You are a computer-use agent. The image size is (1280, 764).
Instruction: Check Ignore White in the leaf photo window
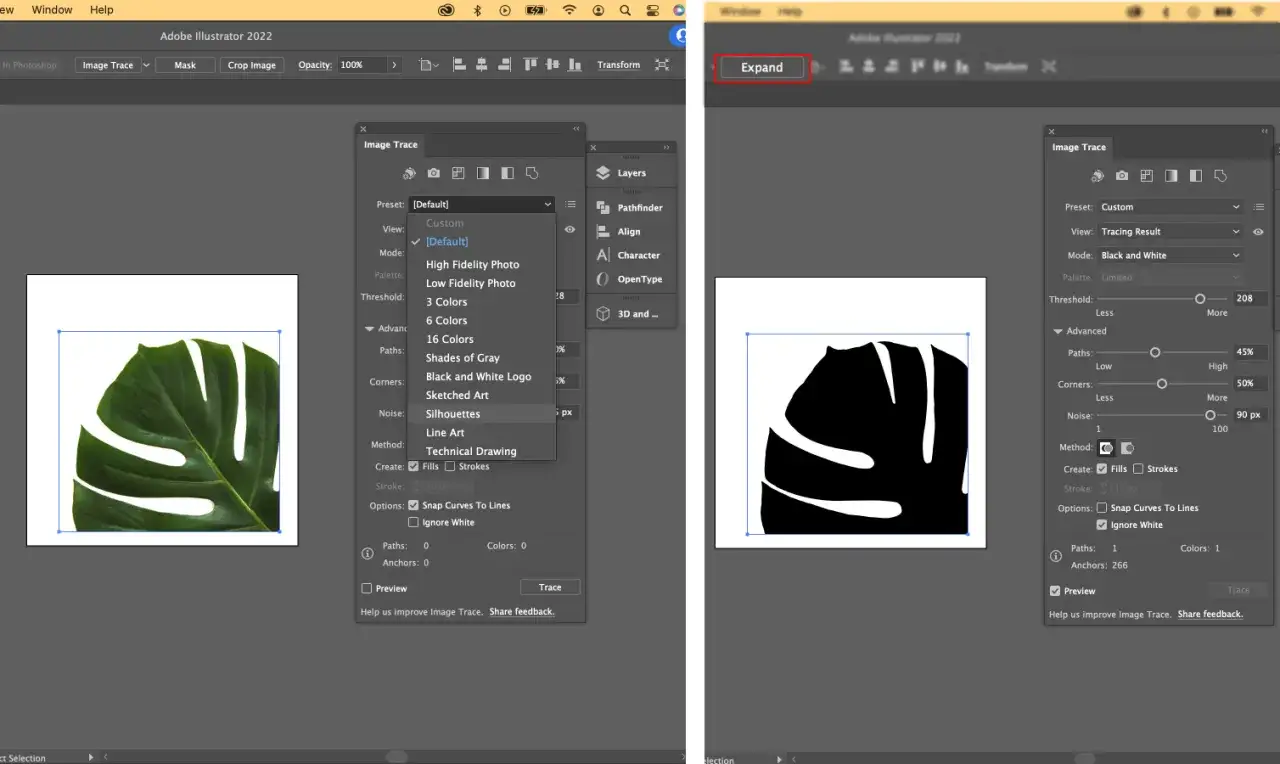(x=413, y=523)
